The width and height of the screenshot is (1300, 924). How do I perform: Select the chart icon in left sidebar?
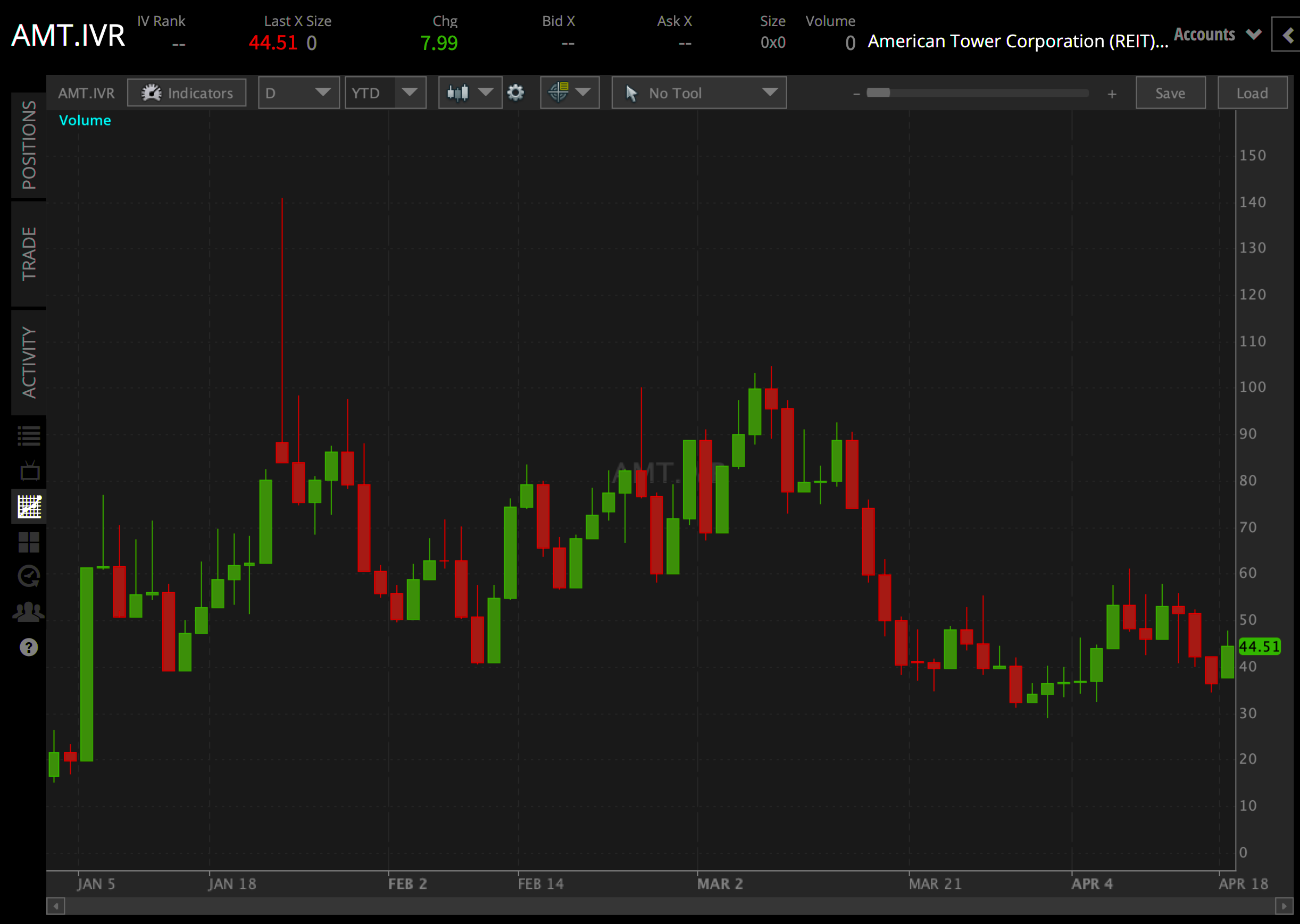pos(29,507)
